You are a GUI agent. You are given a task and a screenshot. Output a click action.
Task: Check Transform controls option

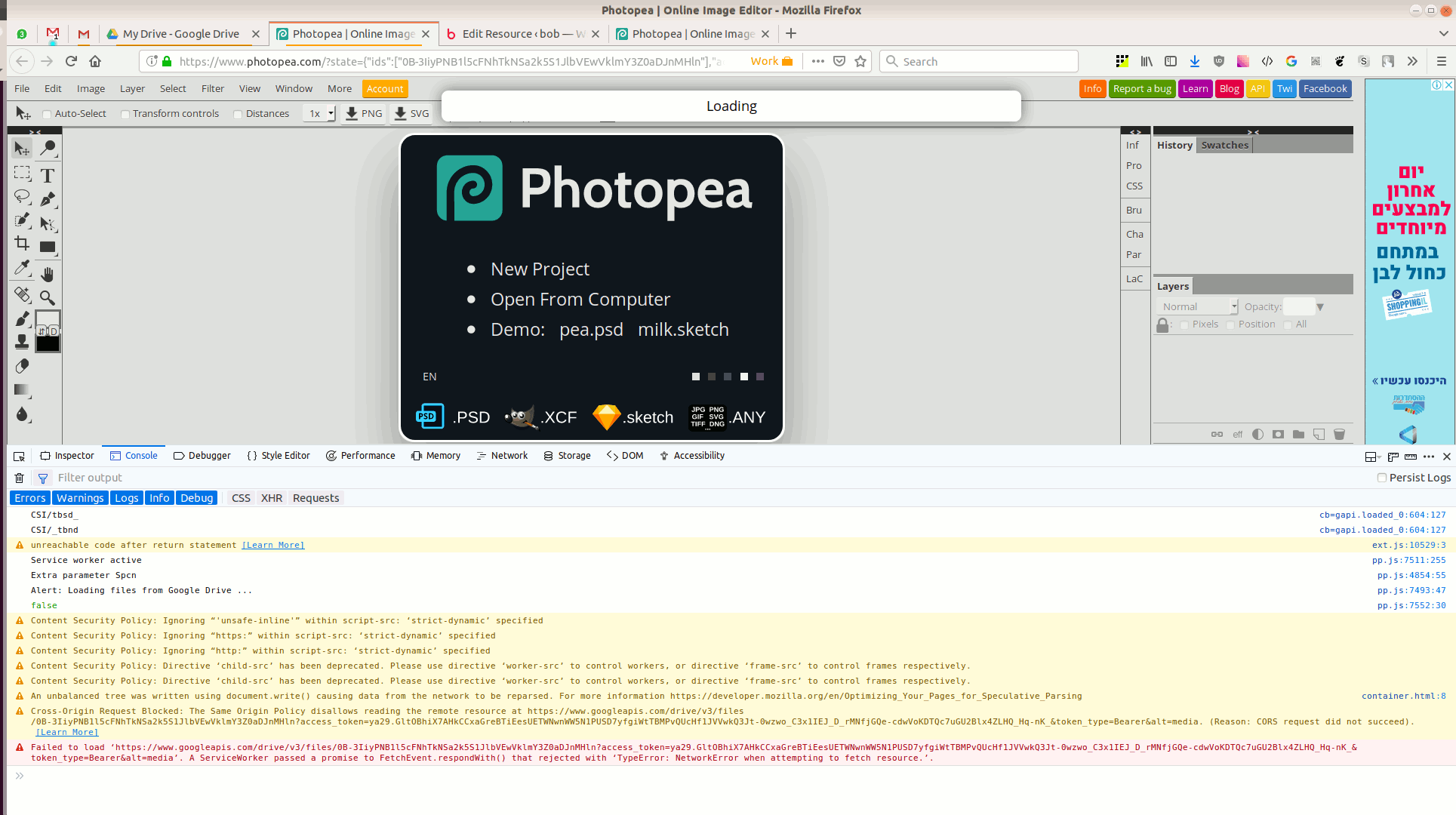point(125,114)
